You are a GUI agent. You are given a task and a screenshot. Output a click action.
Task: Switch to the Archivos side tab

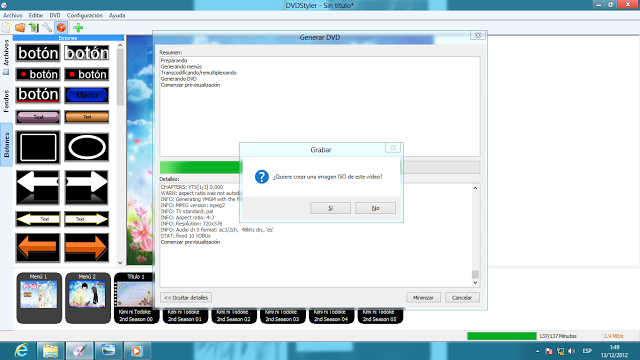6,57
